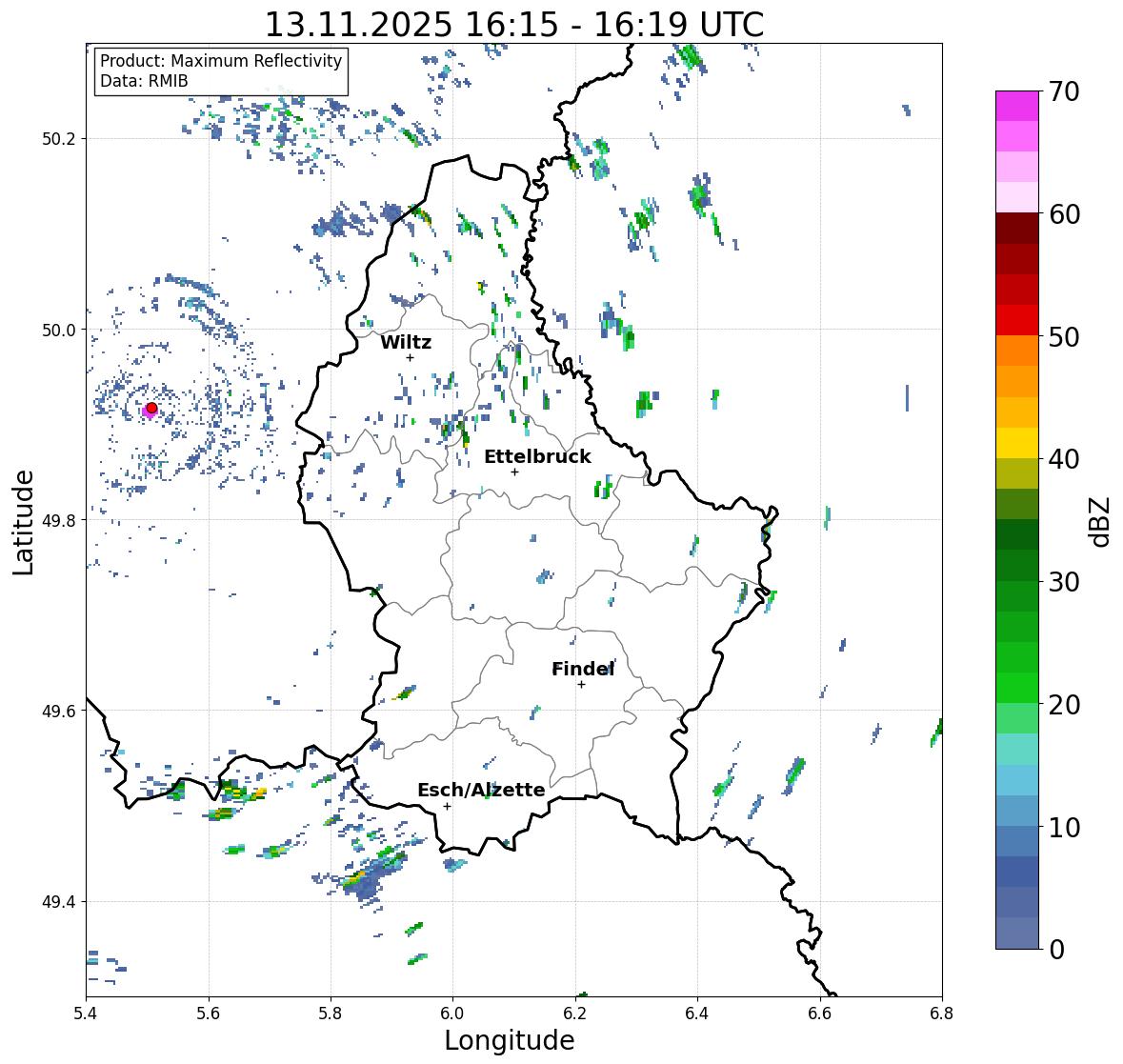Click the magenta 70 dBZ colorbar segment
The width and height of the screenshot is (1123, 1064).
(1017, 106)
